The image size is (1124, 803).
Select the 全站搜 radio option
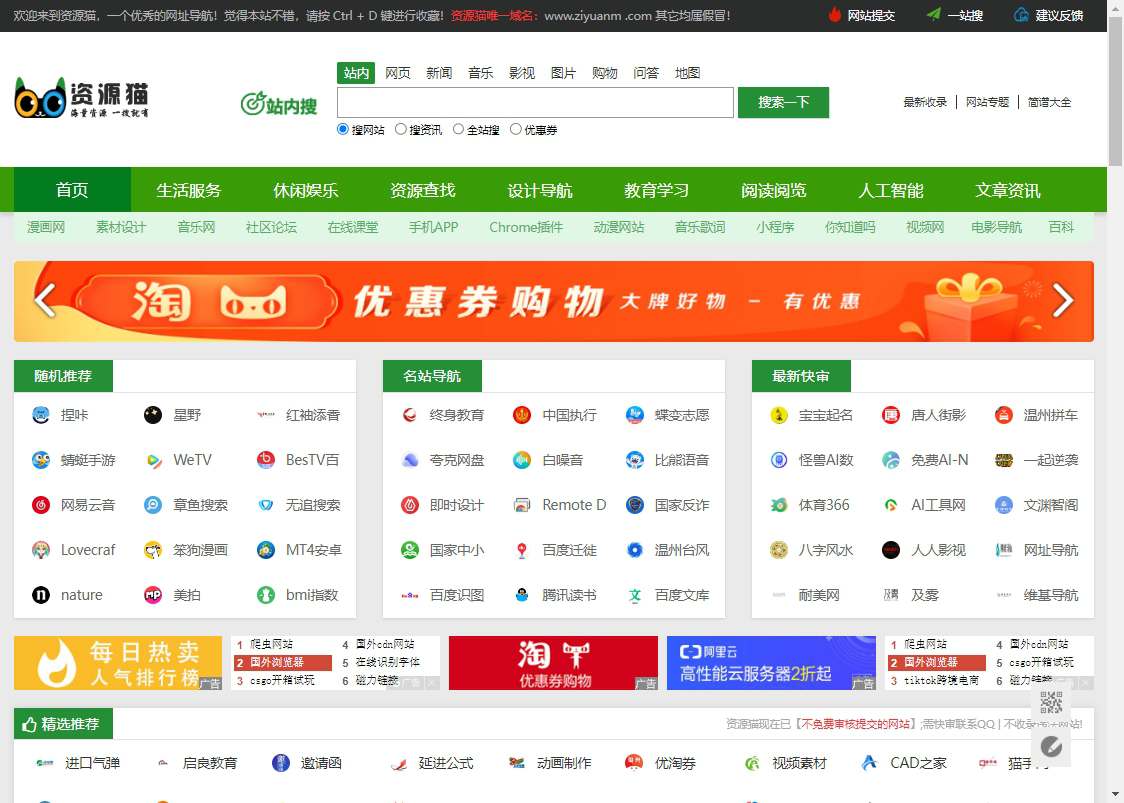(458, 129)
